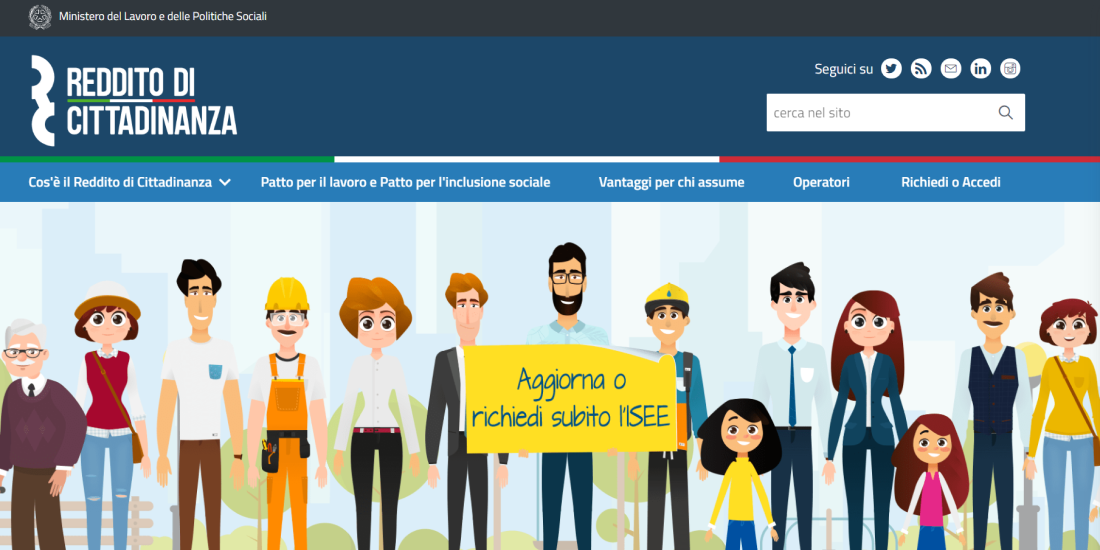Click the email envelope icon

(x=951, y=69)
